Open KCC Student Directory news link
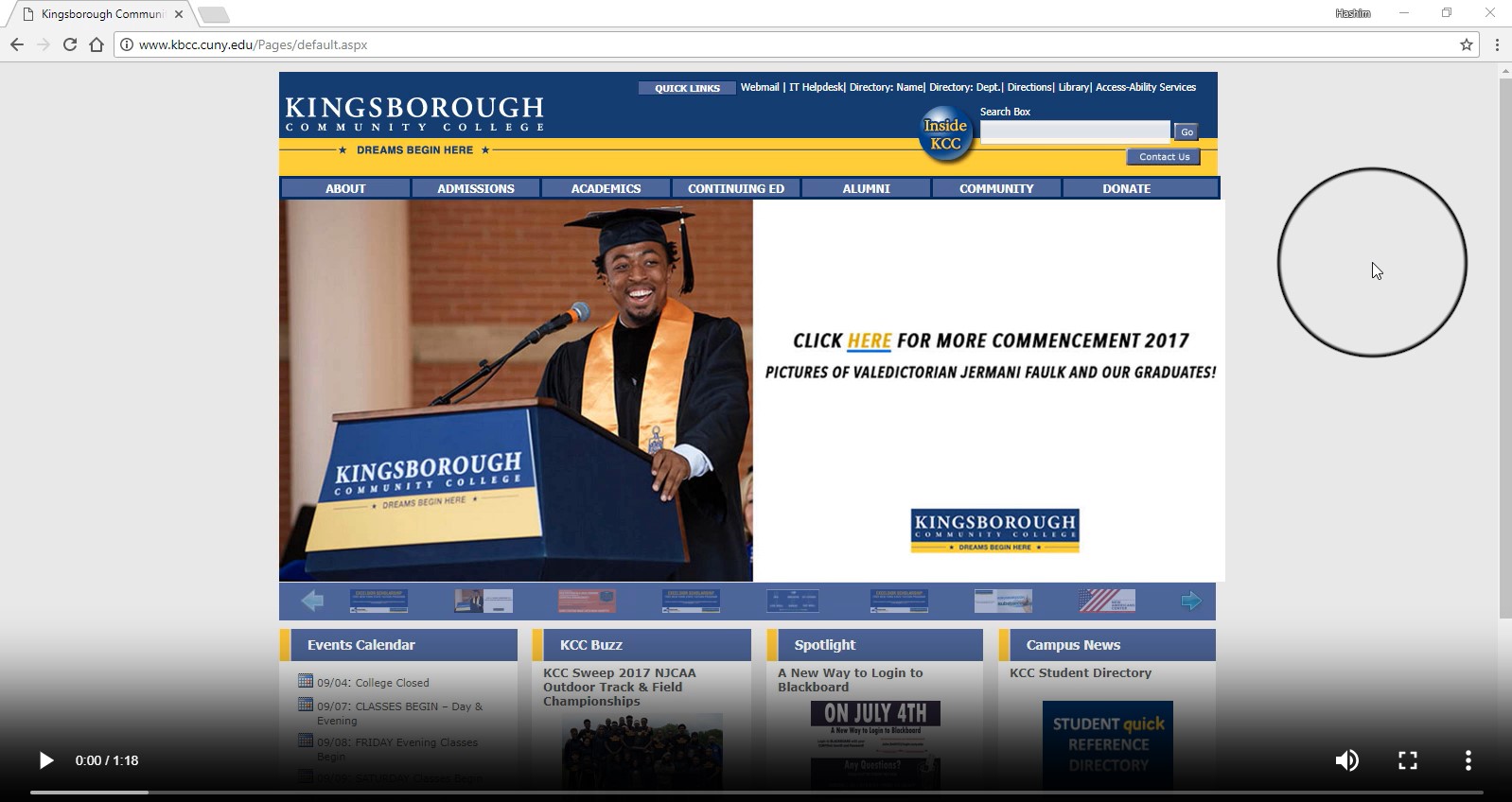The image size is (1512, 802). pos(1081,672)
